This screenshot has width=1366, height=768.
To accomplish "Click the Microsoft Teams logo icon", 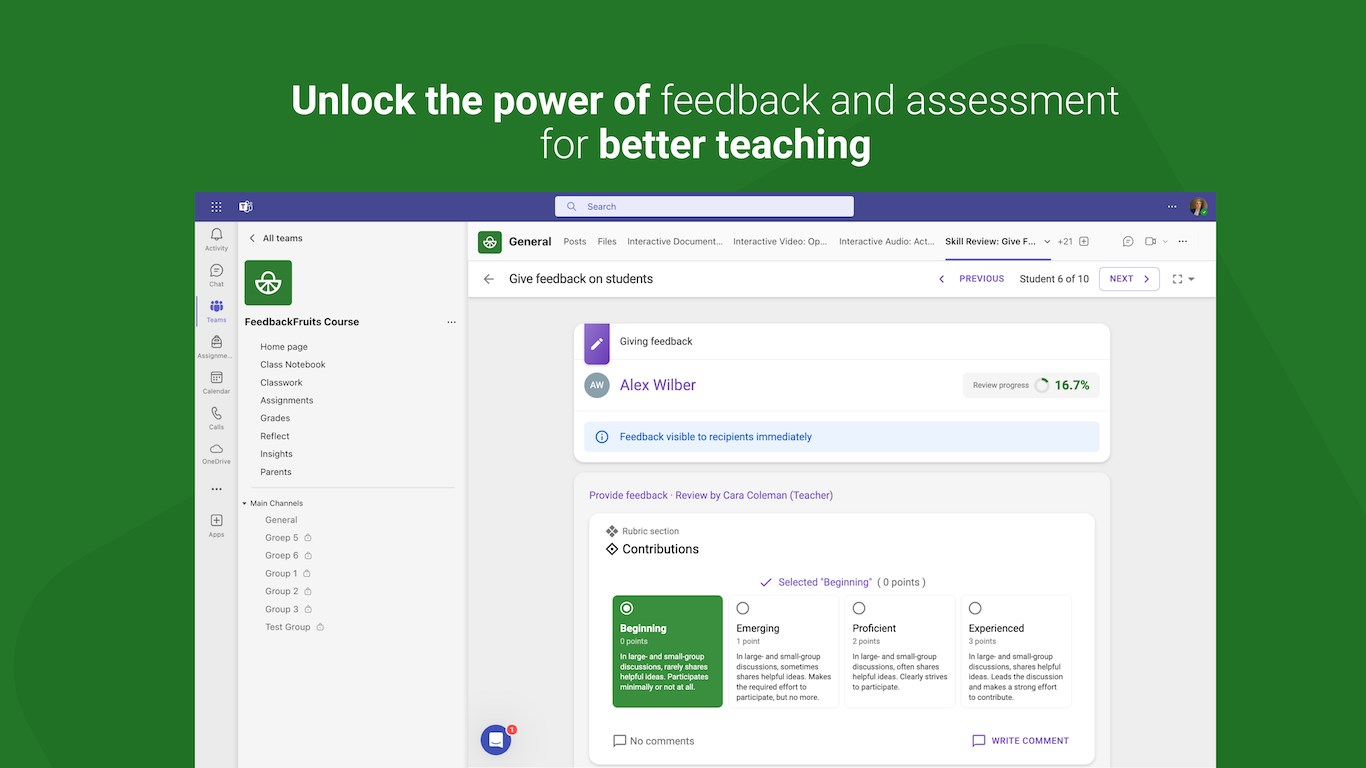I will (245, 207).
